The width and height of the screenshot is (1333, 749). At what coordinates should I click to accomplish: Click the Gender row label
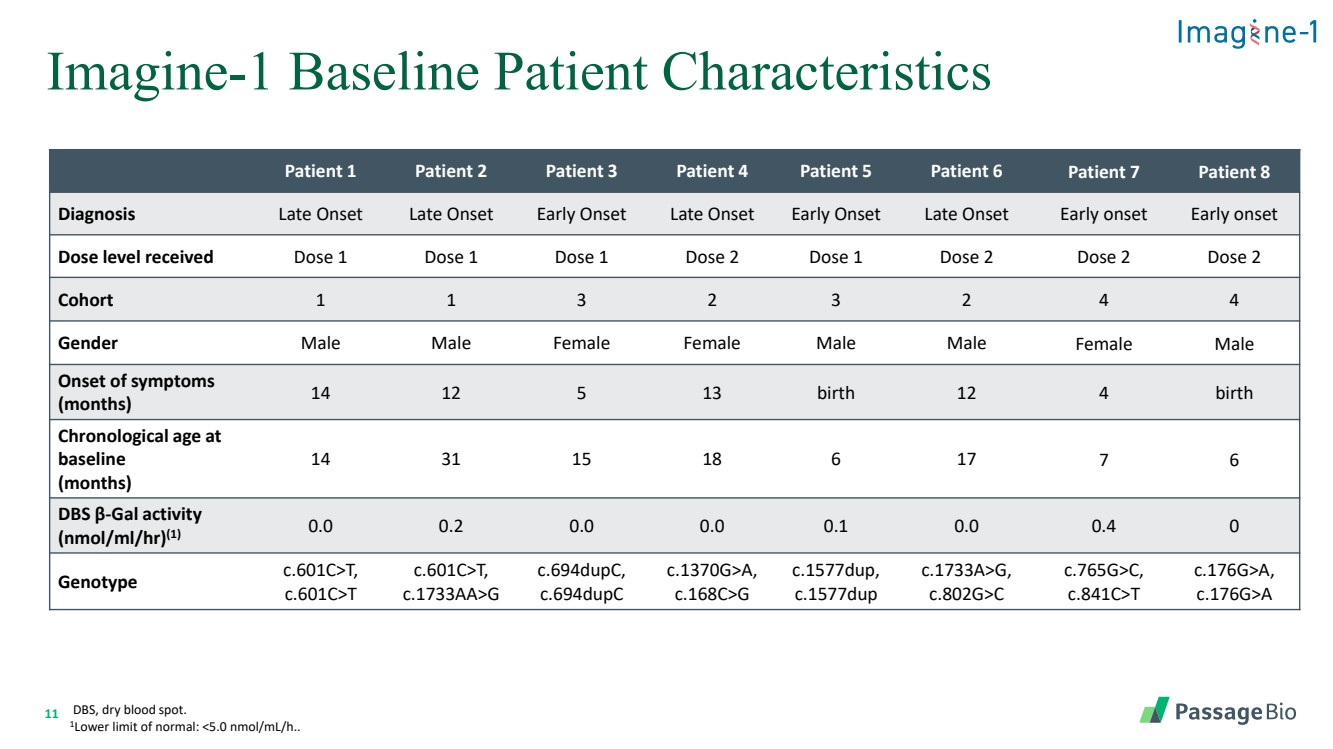click(x=87, y=343)
